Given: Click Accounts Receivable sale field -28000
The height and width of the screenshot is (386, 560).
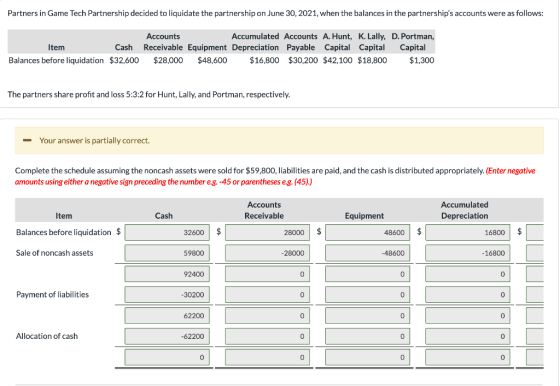Looking at the screenshot, I should pyautogui.click(x=268, y=253).
